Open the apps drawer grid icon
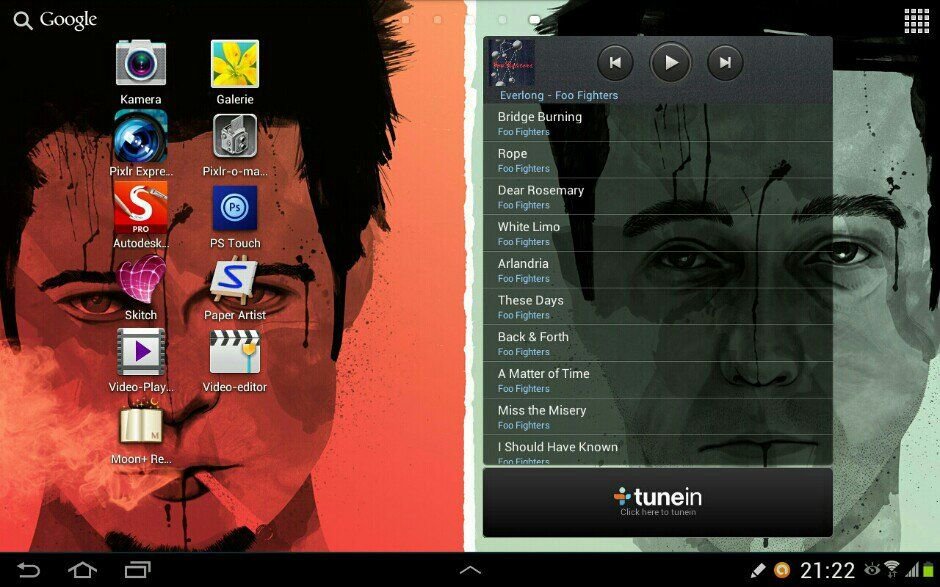Viewport: 940px width, 587px height. coord(917,21)
